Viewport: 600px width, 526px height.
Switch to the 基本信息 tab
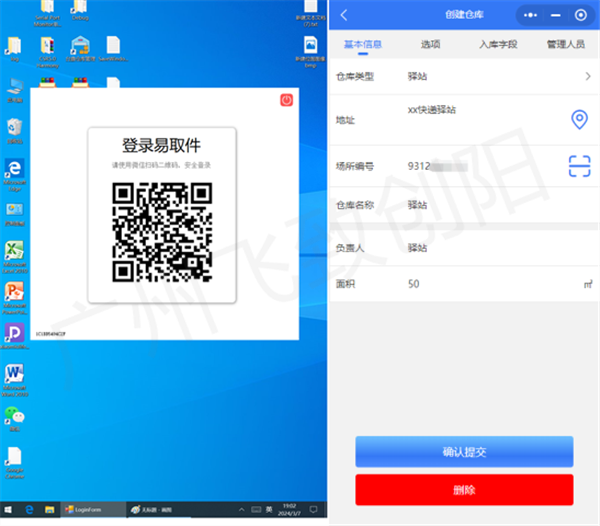(x=363, y=44)
